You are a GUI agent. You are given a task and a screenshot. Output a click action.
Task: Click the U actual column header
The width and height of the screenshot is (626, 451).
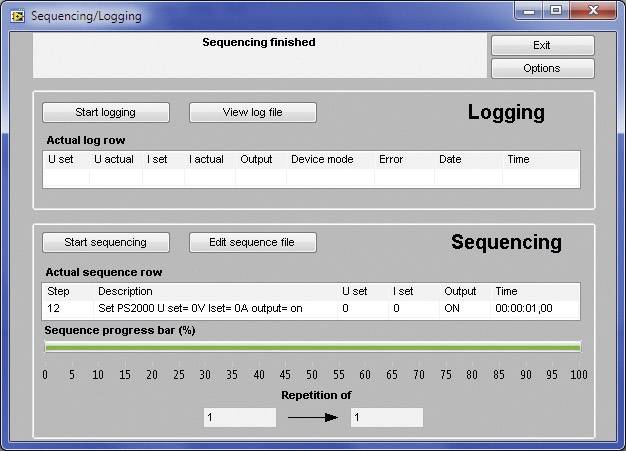point(114,159)
